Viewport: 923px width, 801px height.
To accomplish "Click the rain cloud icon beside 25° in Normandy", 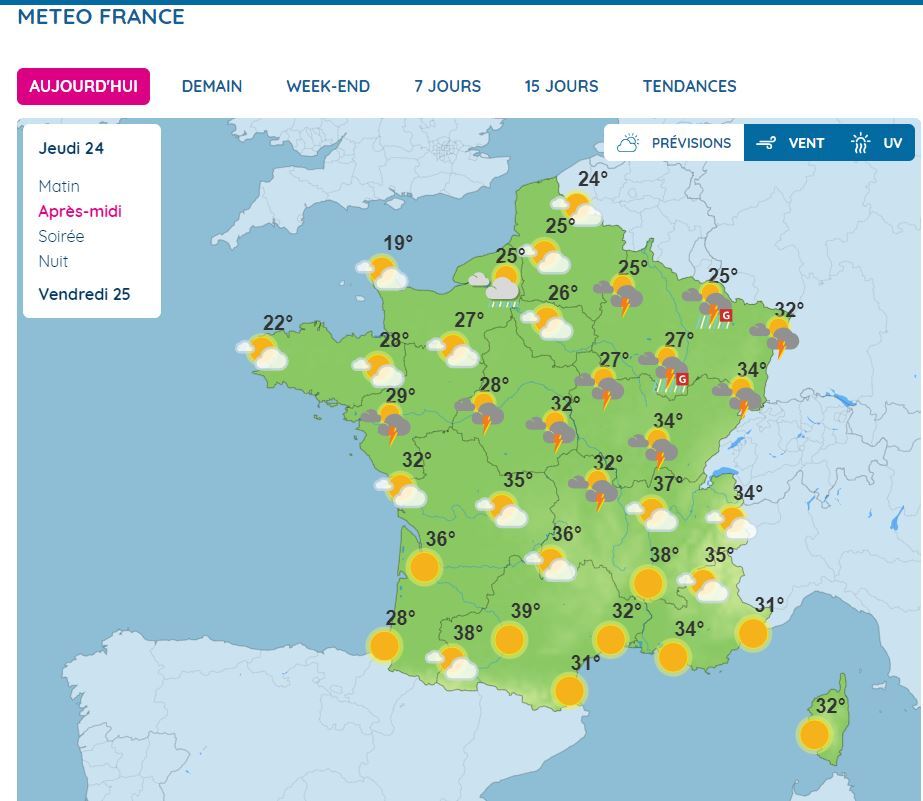I will pyautogui.click(x=494, y=285).
